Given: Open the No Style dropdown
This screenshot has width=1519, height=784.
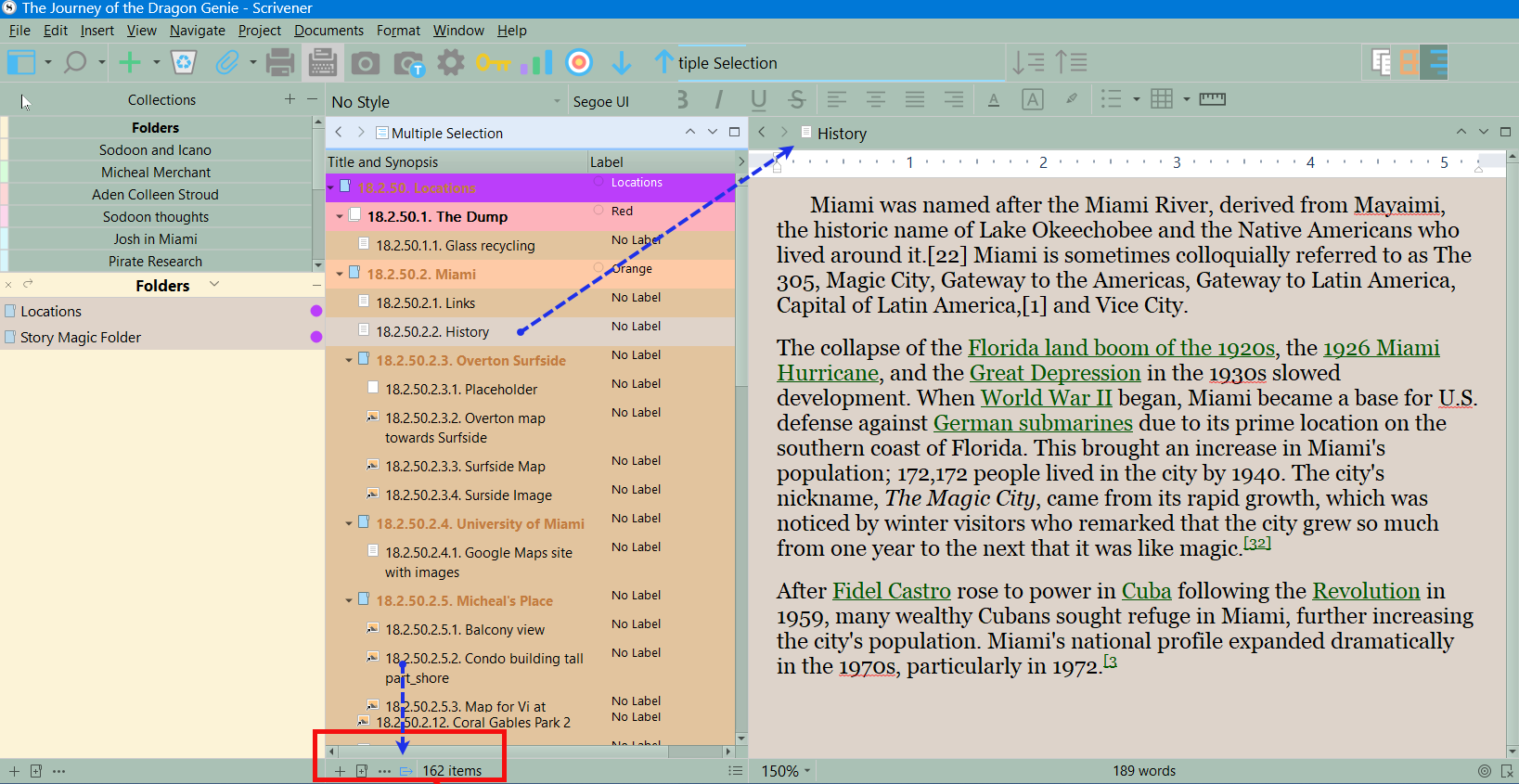Looking at the screenshot, I should [445, 101].
